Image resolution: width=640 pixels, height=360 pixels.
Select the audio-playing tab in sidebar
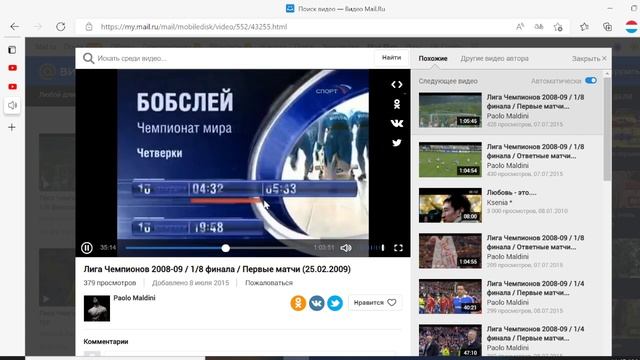coord(12,106)
